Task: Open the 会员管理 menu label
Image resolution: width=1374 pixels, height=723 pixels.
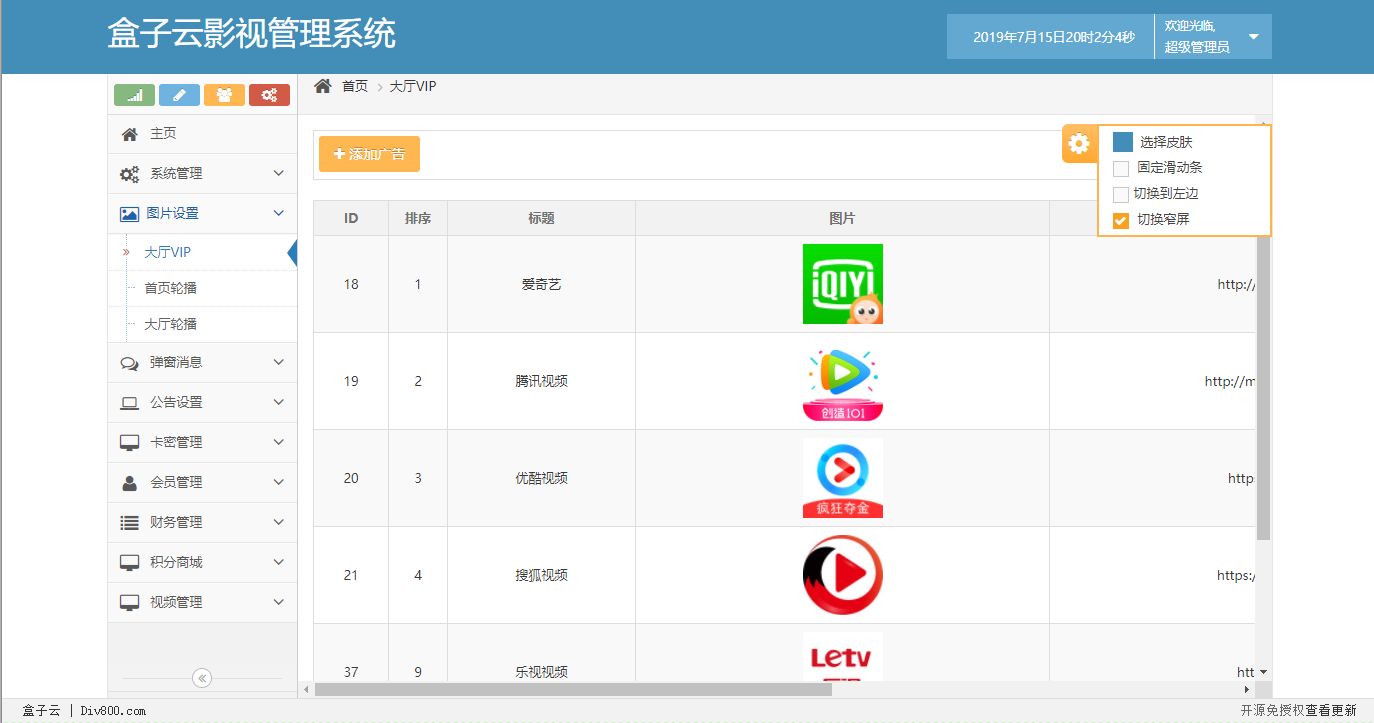Action: (176, 483)
